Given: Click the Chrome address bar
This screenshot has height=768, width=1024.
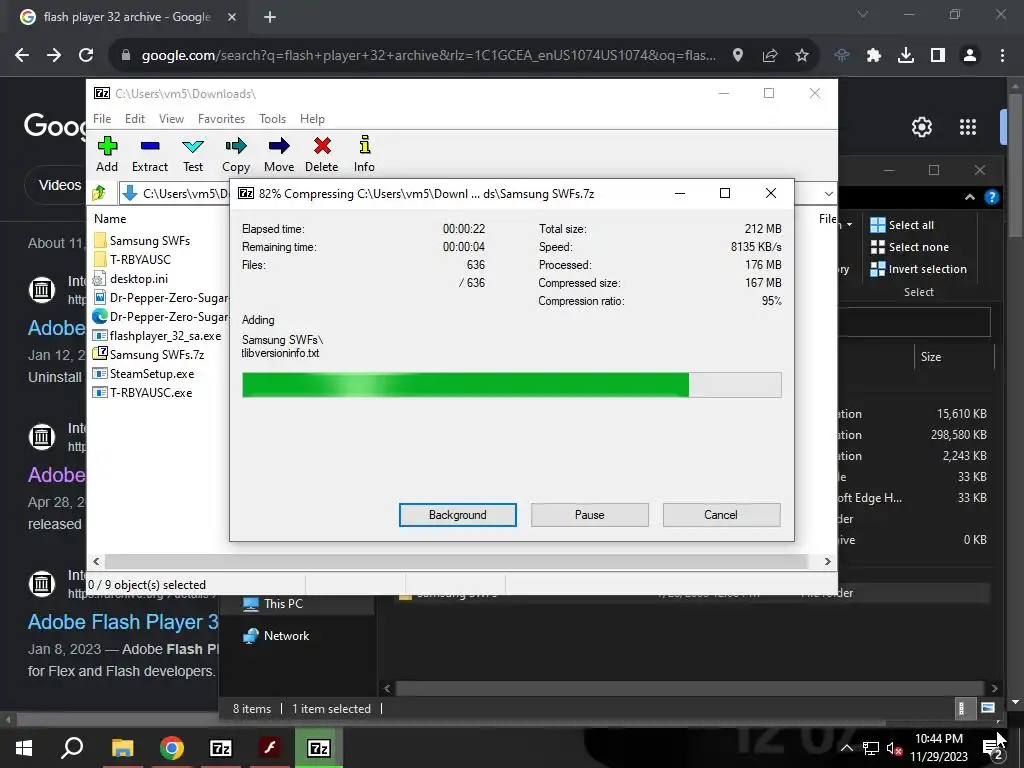Looking at the screenshot, I should coord(428,56).
